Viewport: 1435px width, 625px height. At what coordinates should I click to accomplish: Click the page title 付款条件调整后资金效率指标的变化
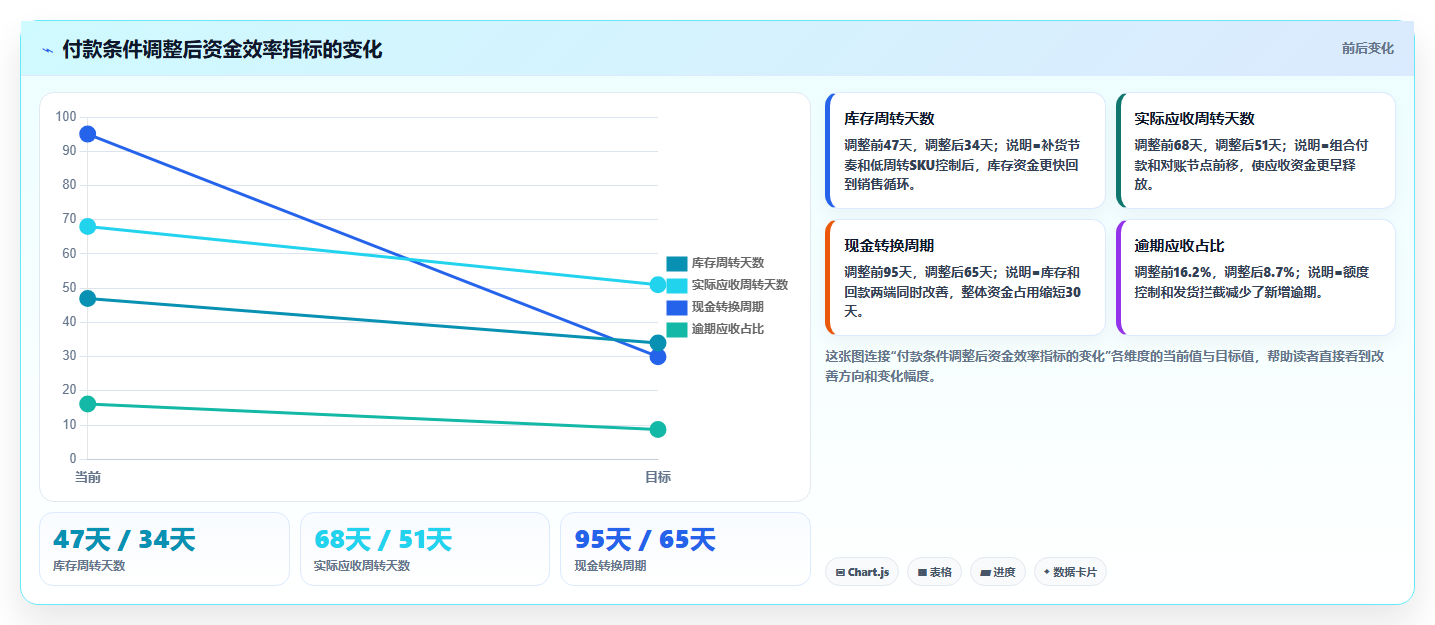click(222, 50)
